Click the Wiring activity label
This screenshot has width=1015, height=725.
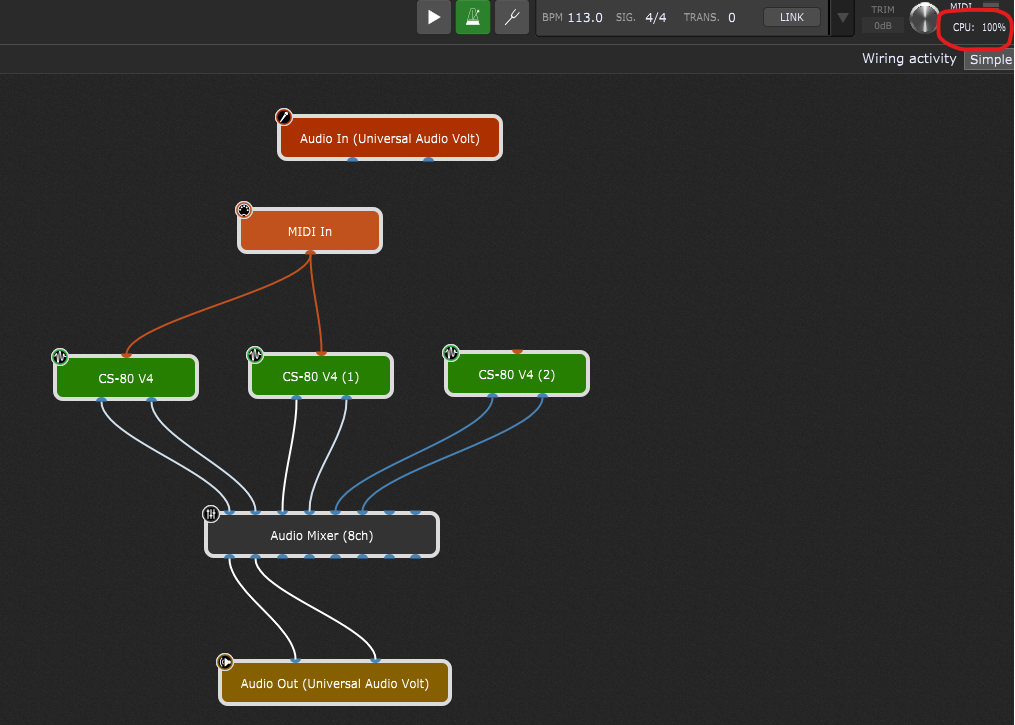pyautogui.click(x=909, y=58)
